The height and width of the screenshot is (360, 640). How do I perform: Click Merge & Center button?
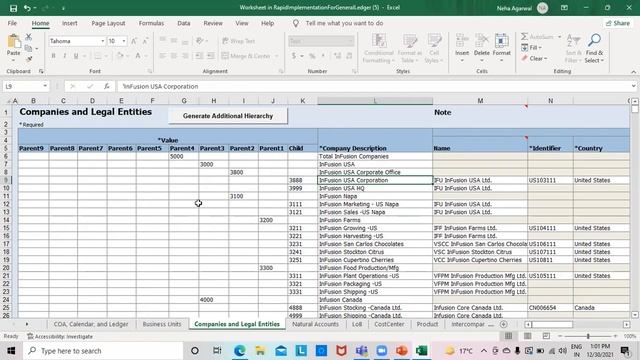pos(246,56)
